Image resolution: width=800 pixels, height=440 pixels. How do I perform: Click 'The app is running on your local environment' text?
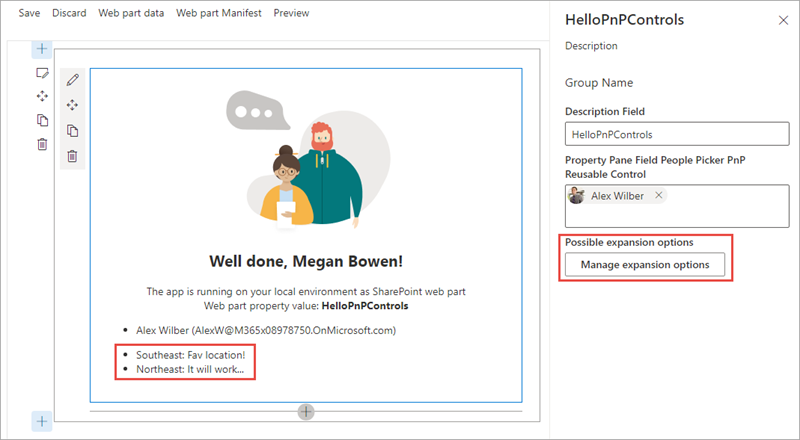[306, 291]
